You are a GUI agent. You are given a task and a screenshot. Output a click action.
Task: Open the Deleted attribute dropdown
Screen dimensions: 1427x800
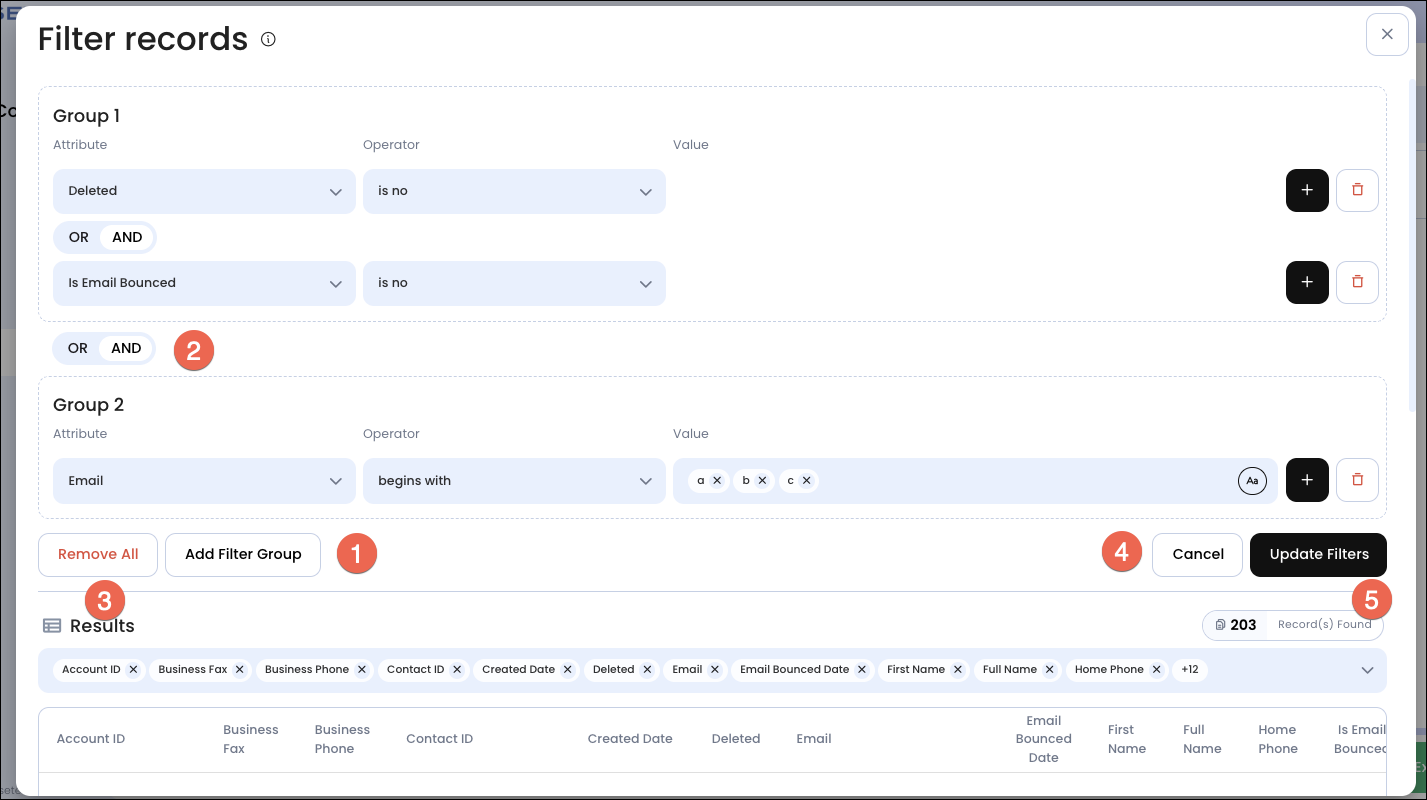coord(204,191)
